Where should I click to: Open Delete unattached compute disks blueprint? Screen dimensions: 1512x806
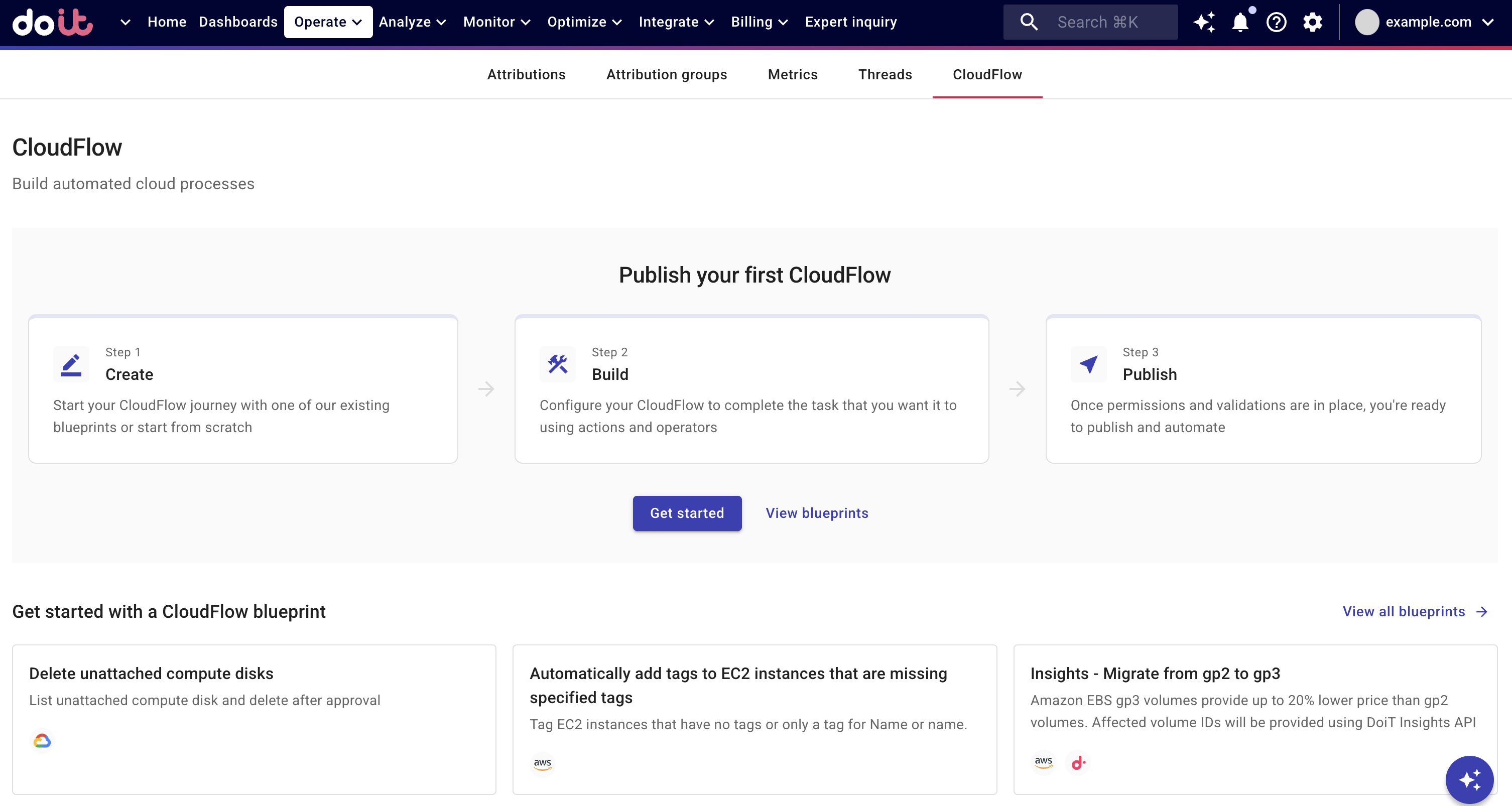[254, 720]
